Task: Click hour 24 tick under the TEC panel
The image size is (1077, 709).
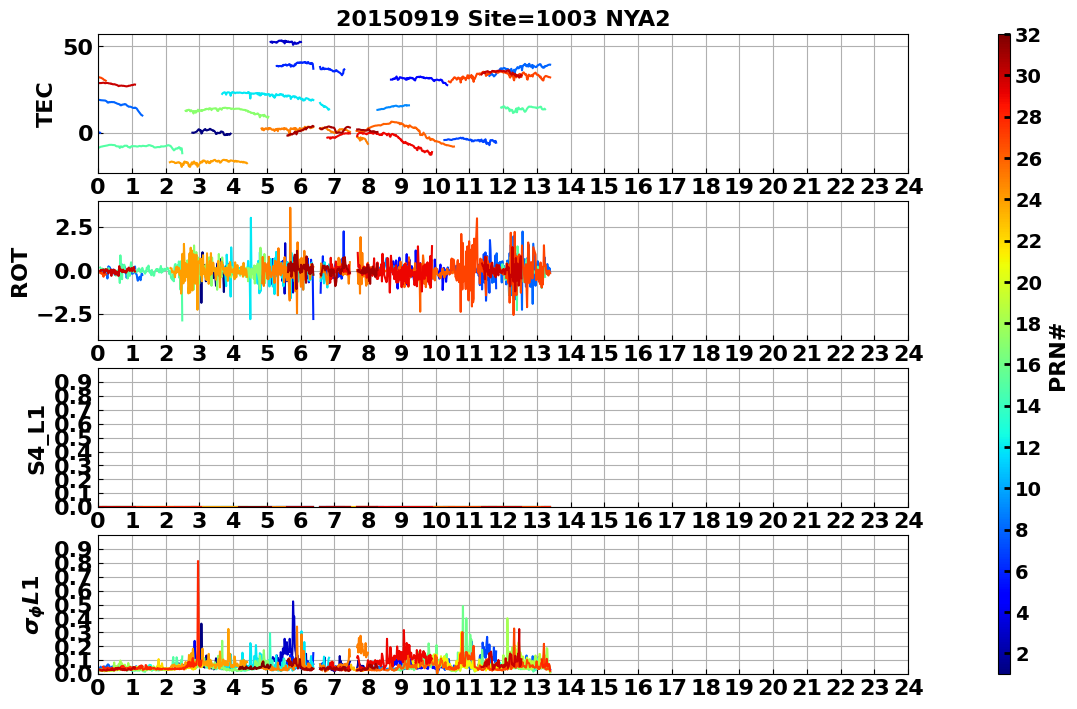Action: point(908,186)
